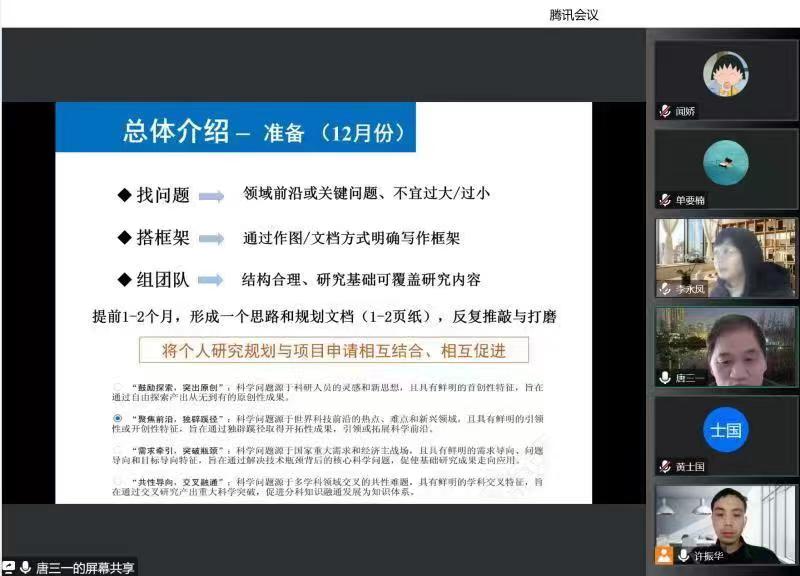Click the muted mic icon next to 李永凤
Screen dimensions: 800x576
click(x=665, y=289)
